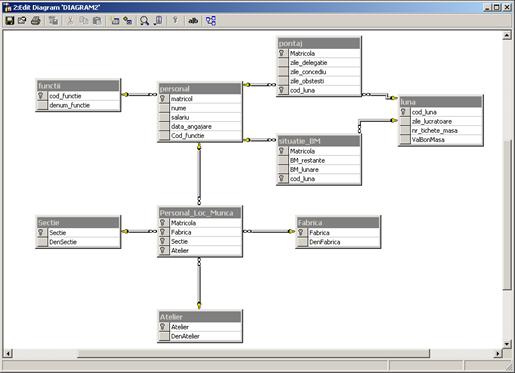Viewport: 515px width, 373px height.
Task: Click key icon of Atelier table's Atelier
Action: 163,327
